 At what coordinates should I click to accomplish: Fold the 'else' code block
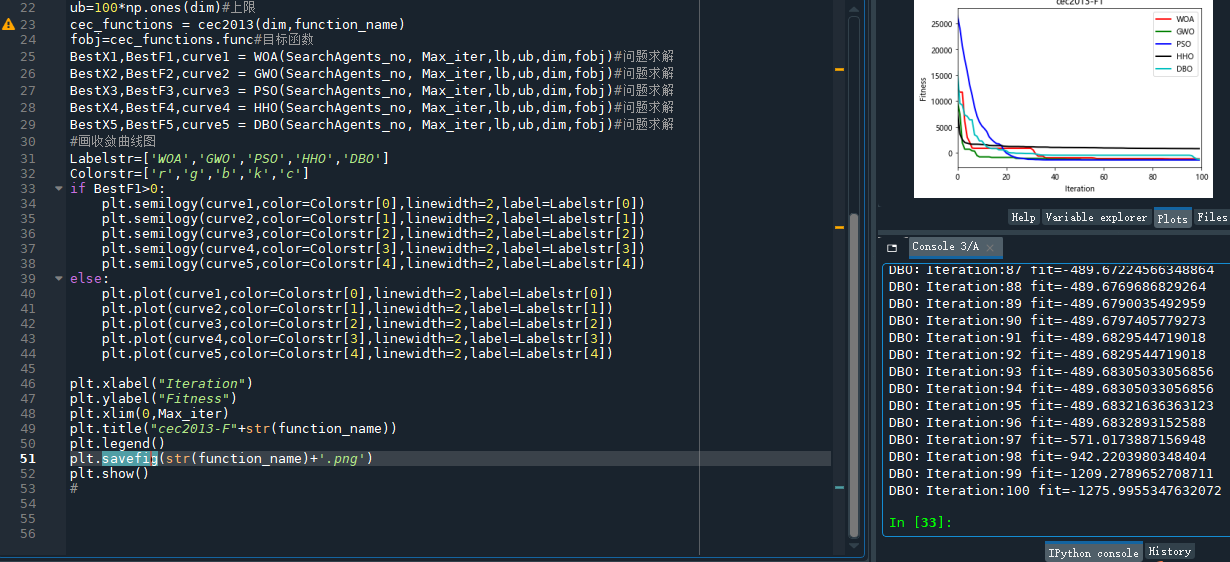click(58, 279)
